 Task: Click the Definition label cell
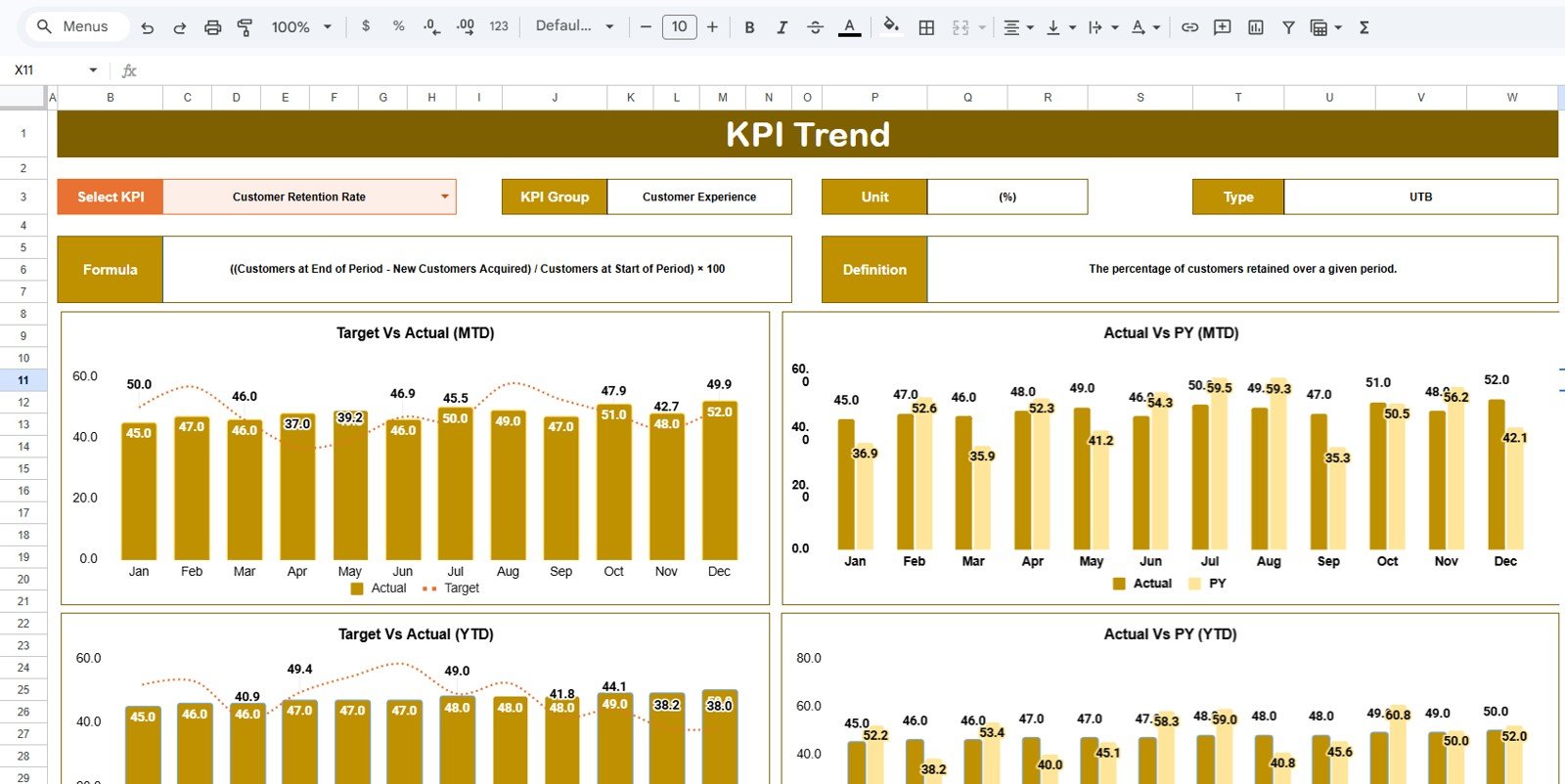(874, 269)
